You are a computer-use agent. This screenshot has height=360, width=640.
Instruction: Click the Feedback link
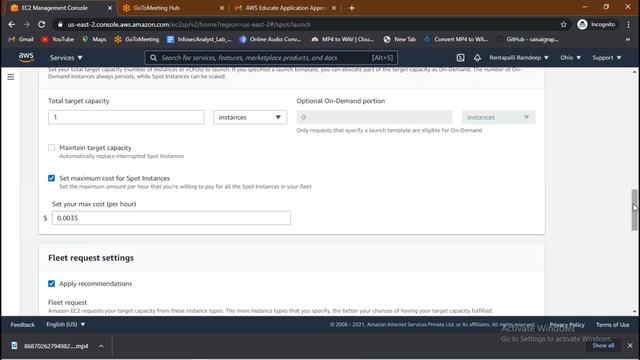tap(22, 324)
